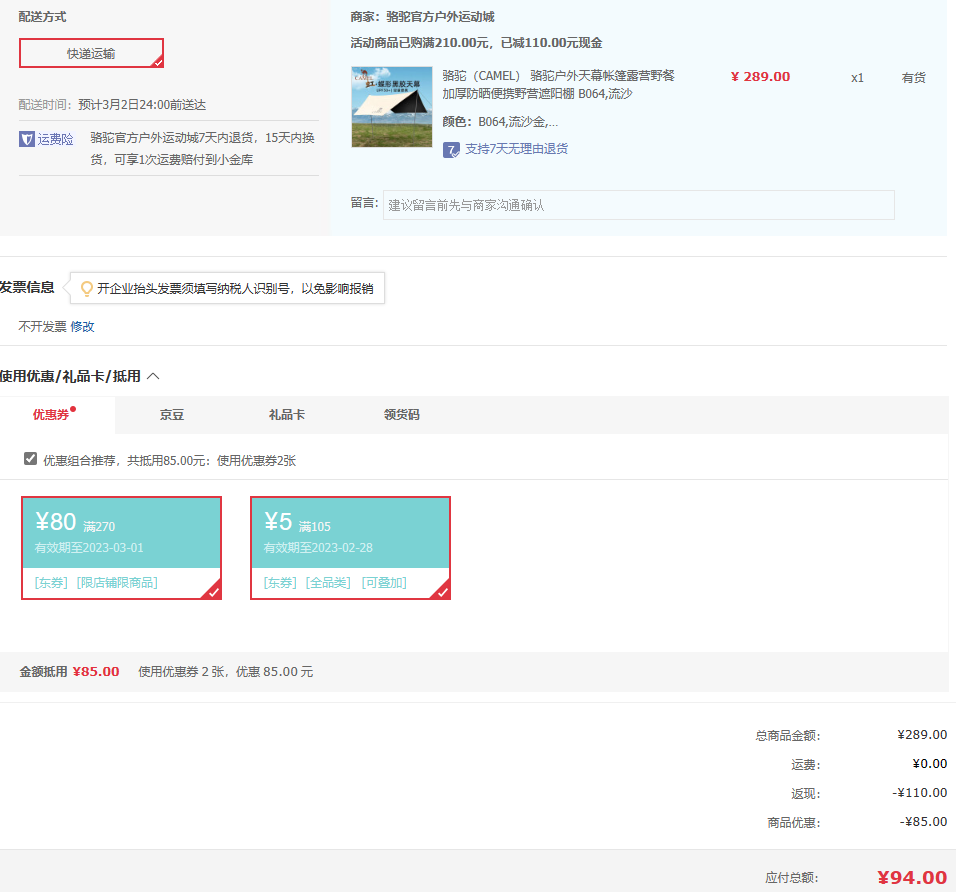The width and height of the screenshot is (956, 892).
Task: Open the 运费险 freight insurance link
Action: pos(55,139)
